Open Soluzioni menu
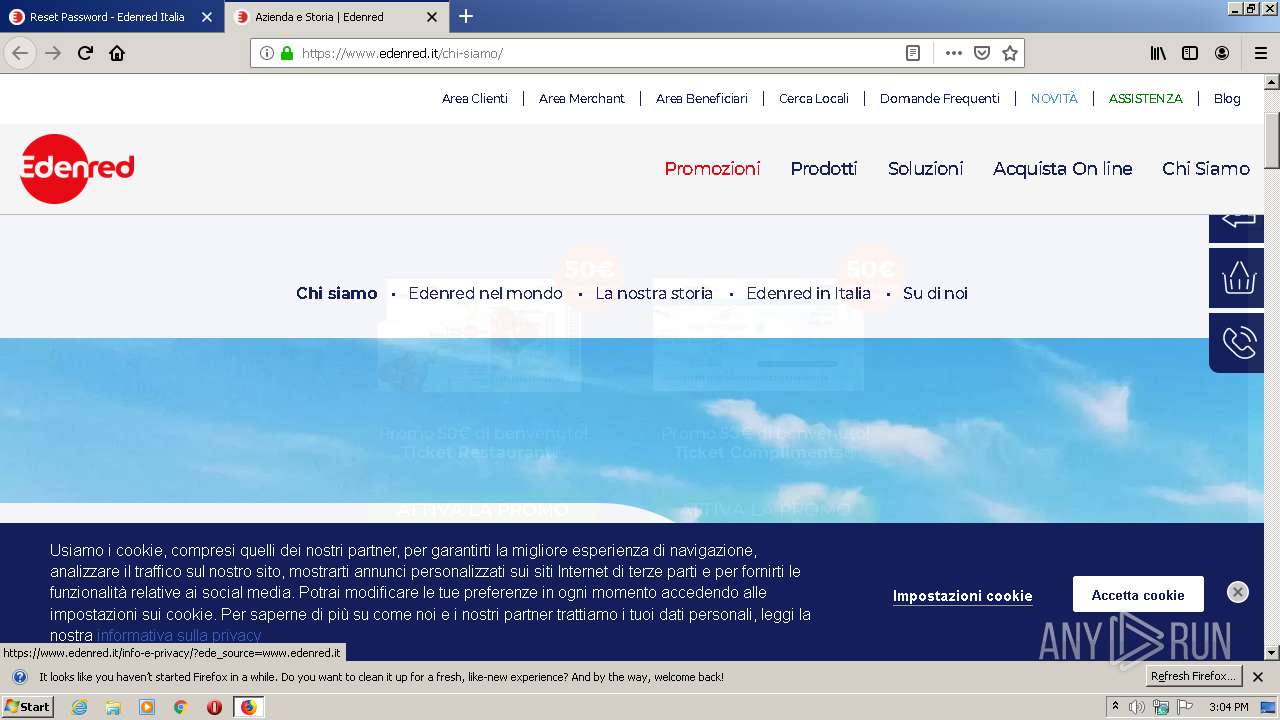 coord(926,169)
